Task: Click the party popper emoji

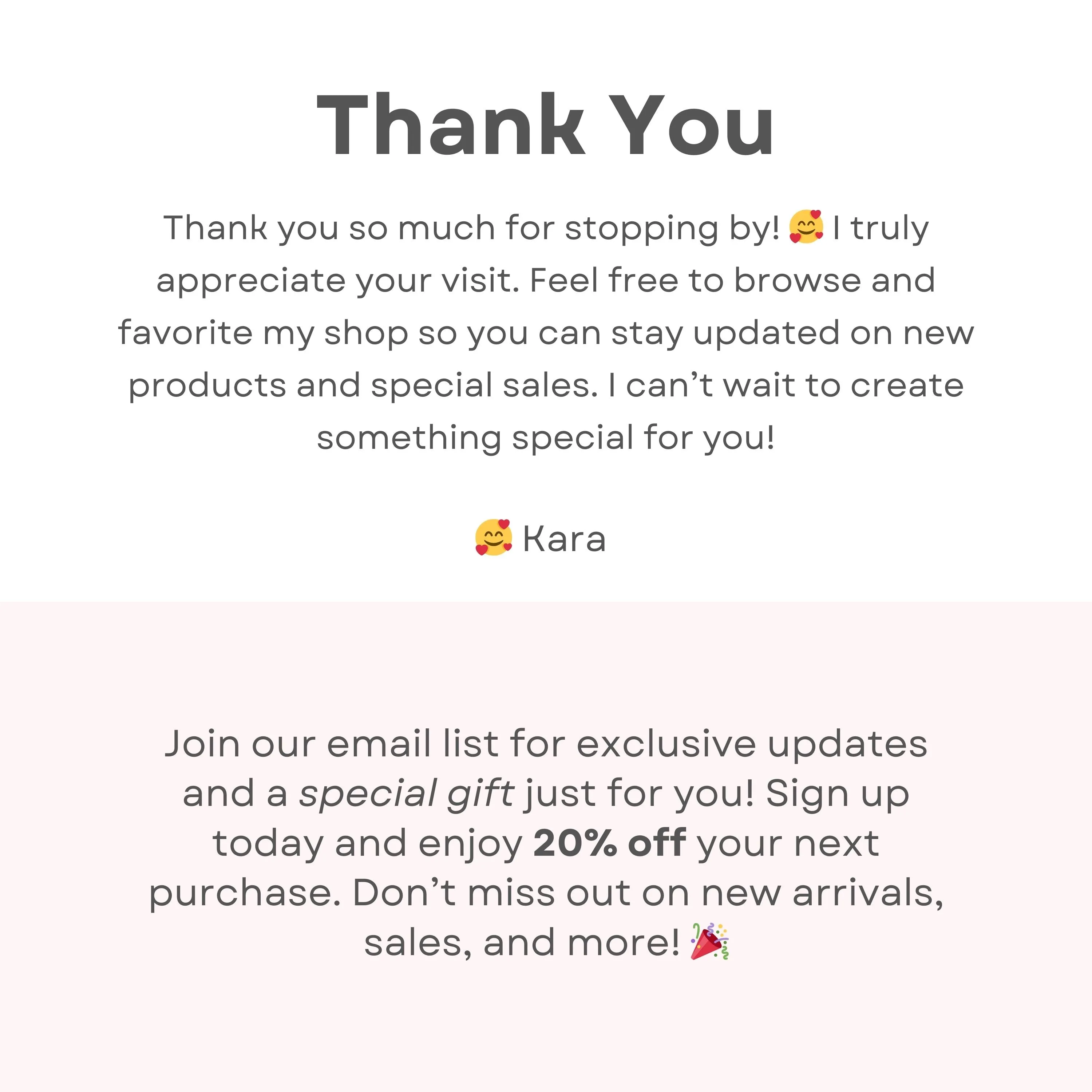Action: coord(710,942)
